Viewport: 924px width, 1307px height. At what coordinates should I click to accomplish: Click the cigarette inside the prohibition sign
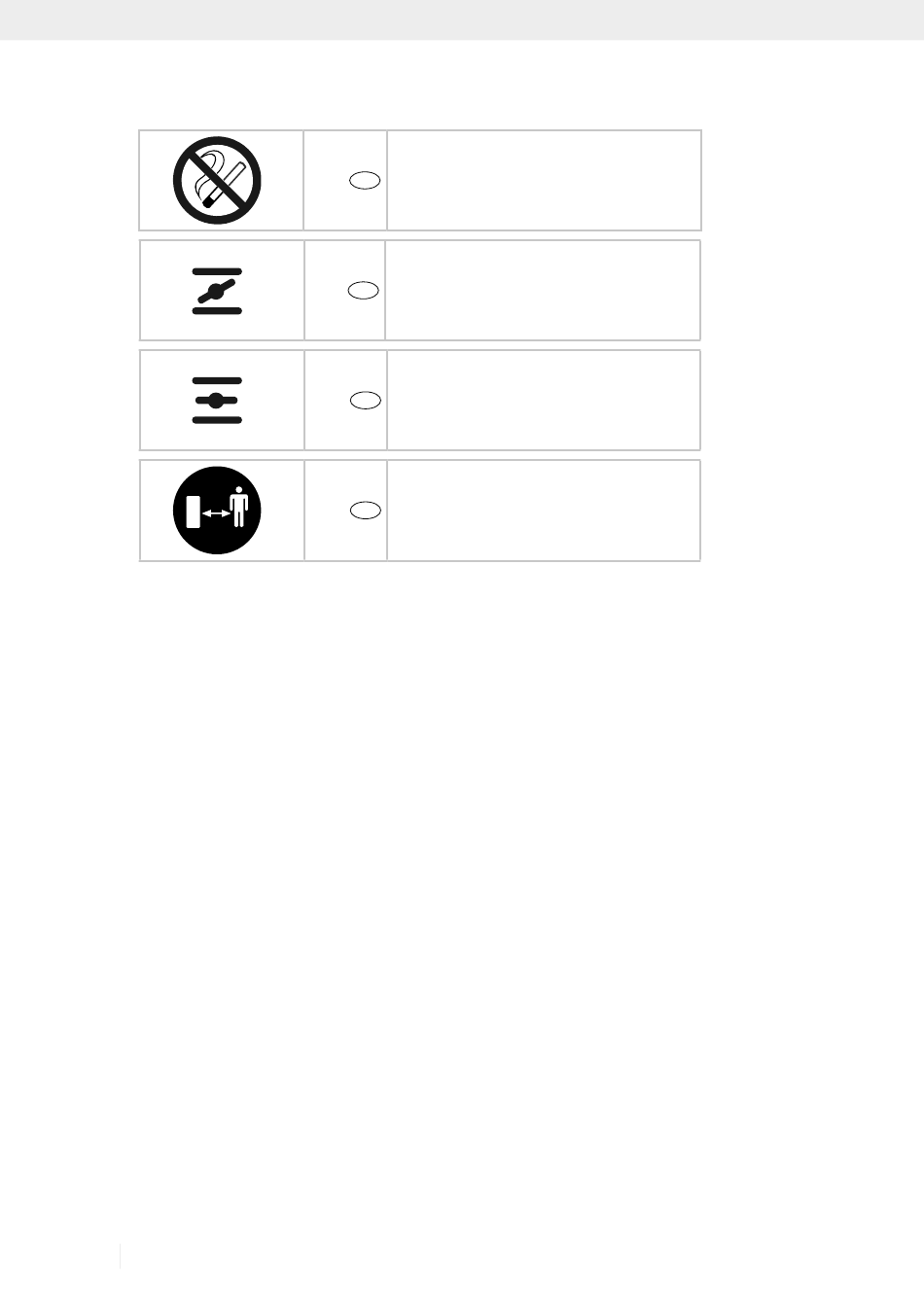[220, 182]
